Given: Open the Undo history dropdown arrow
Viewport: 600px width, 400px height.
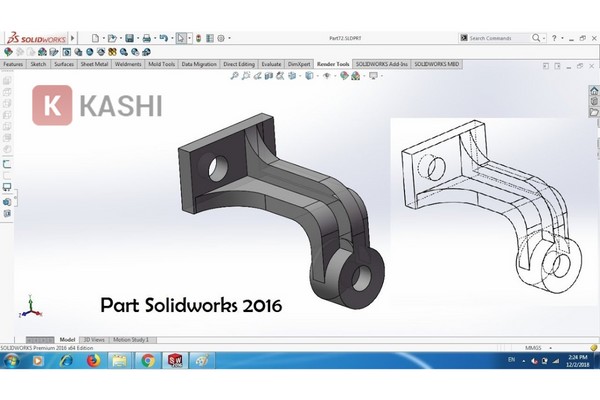Looking at the screenshot, I should click(172, 38).
